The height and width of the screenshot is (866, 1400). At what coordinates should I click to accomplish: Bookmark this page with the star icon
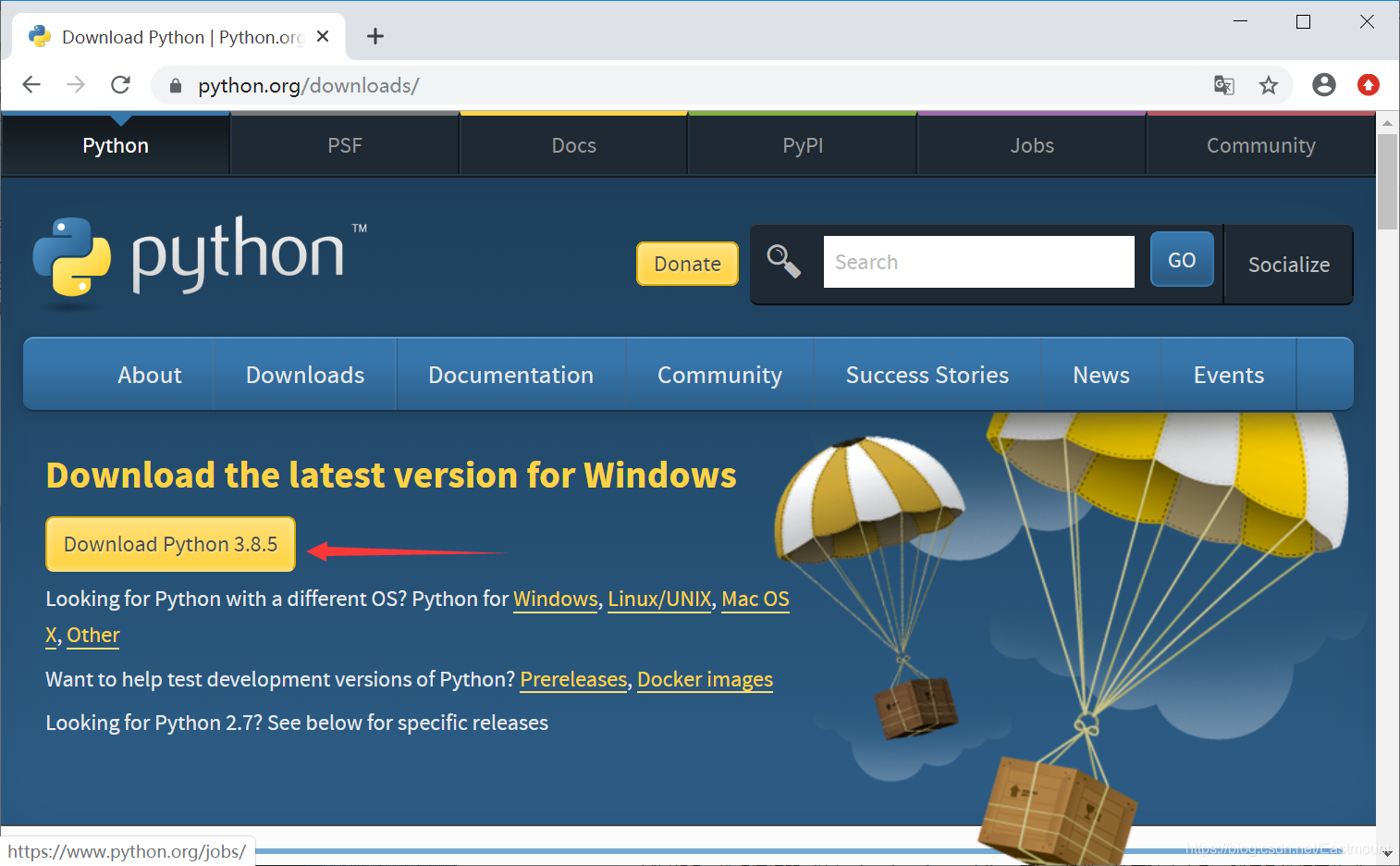1269,85
